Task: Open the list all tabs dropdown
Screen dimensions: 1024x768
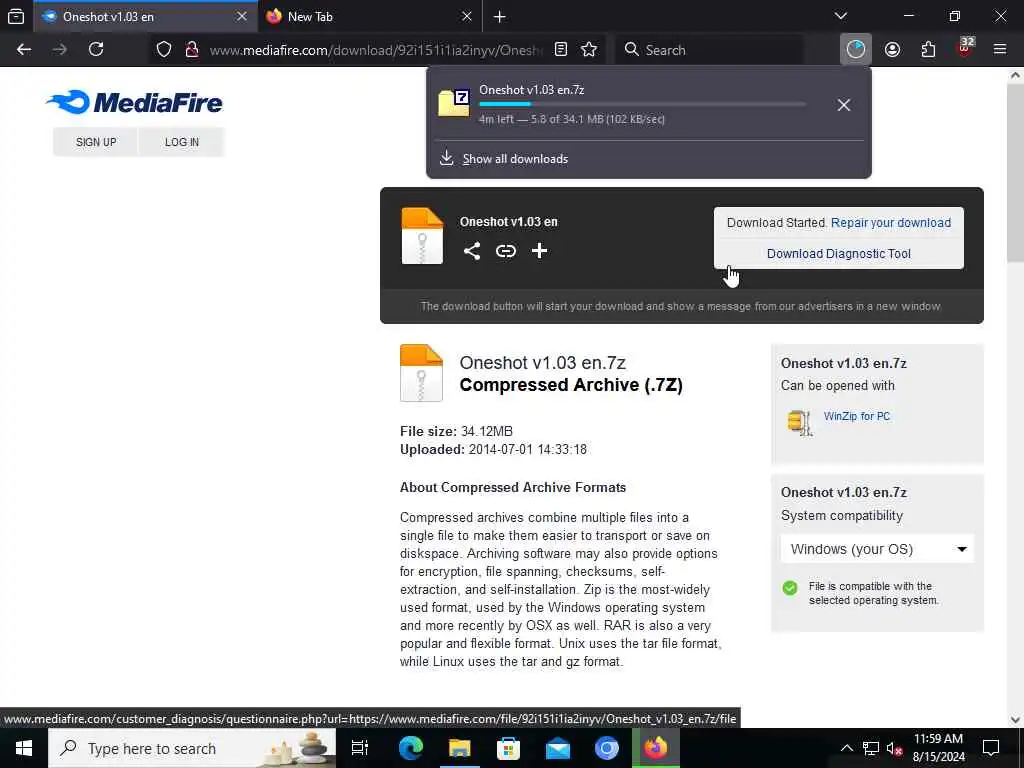Action: (x=841, y=16)
